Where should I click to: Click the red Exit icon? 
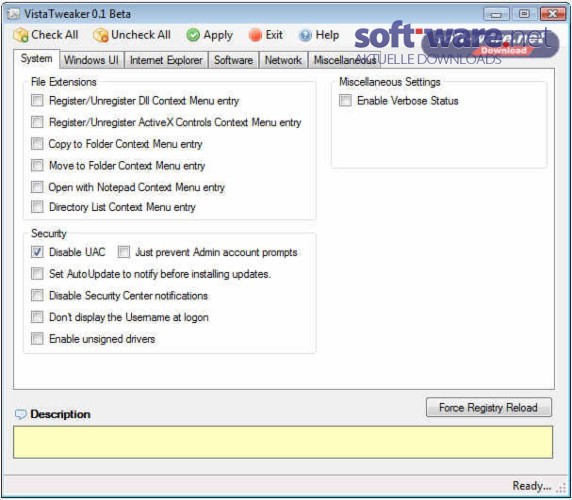coord(255,35)
